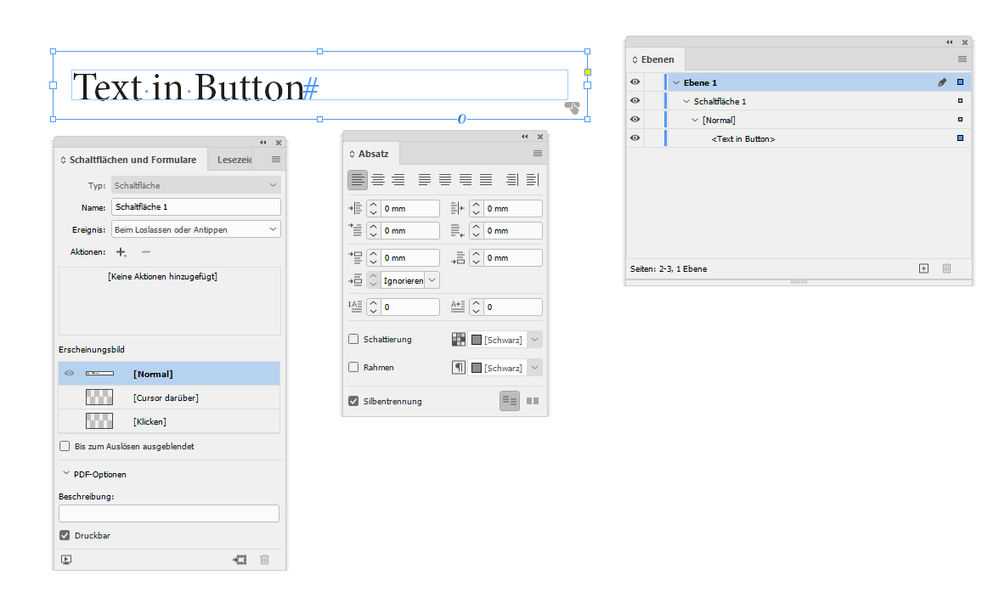Justify with last line aligned left
The width and height of the screenshot is (999, 592).
point(424,180)
